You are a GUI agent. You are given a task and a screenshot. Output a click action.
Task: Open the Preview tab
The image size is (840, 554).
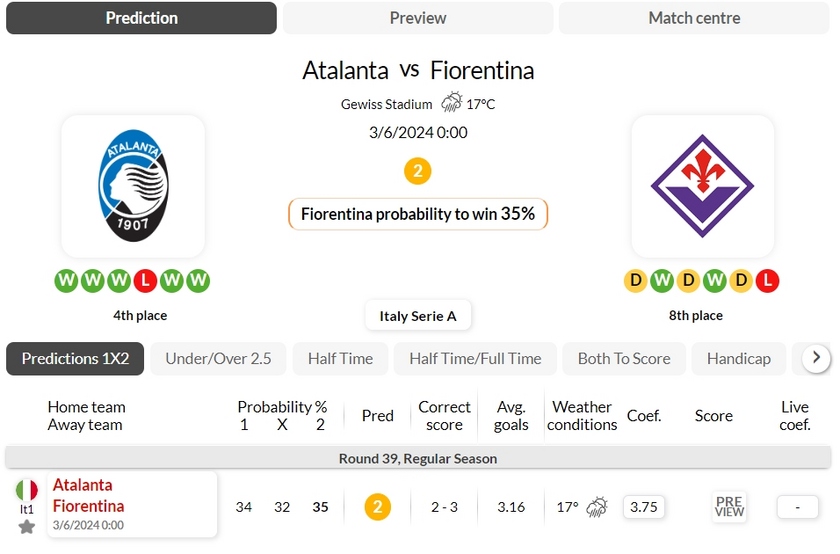(418, 18)
